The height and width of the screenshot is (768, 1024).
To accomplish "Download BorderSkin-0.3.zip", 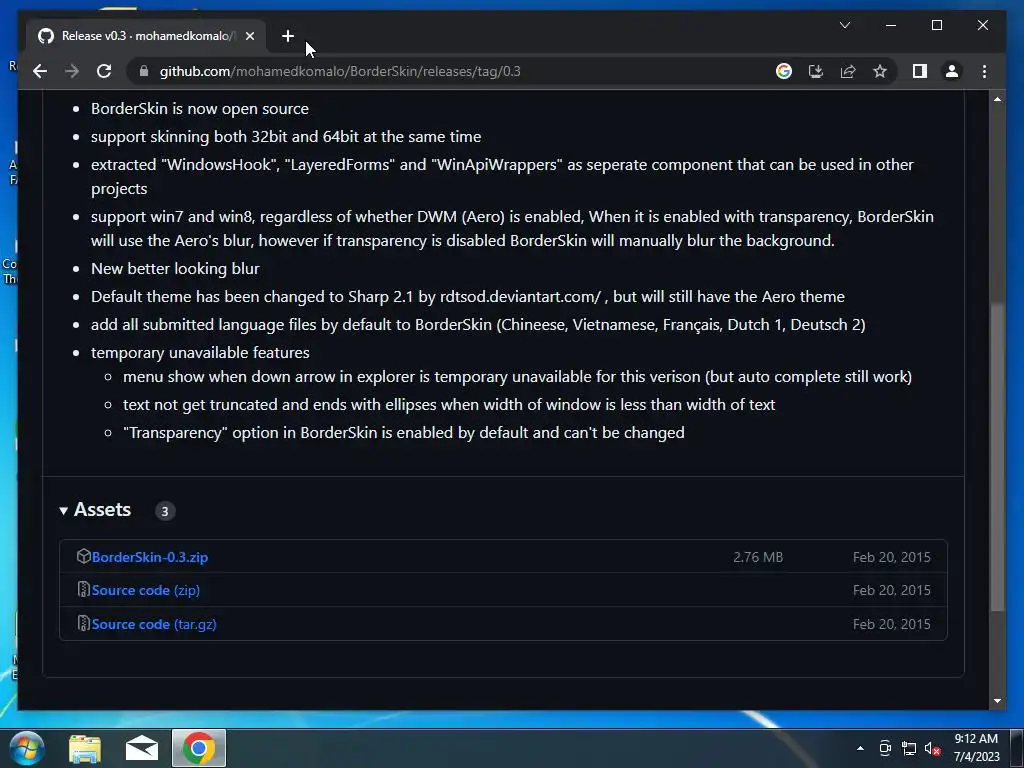I will coord(150,557).
